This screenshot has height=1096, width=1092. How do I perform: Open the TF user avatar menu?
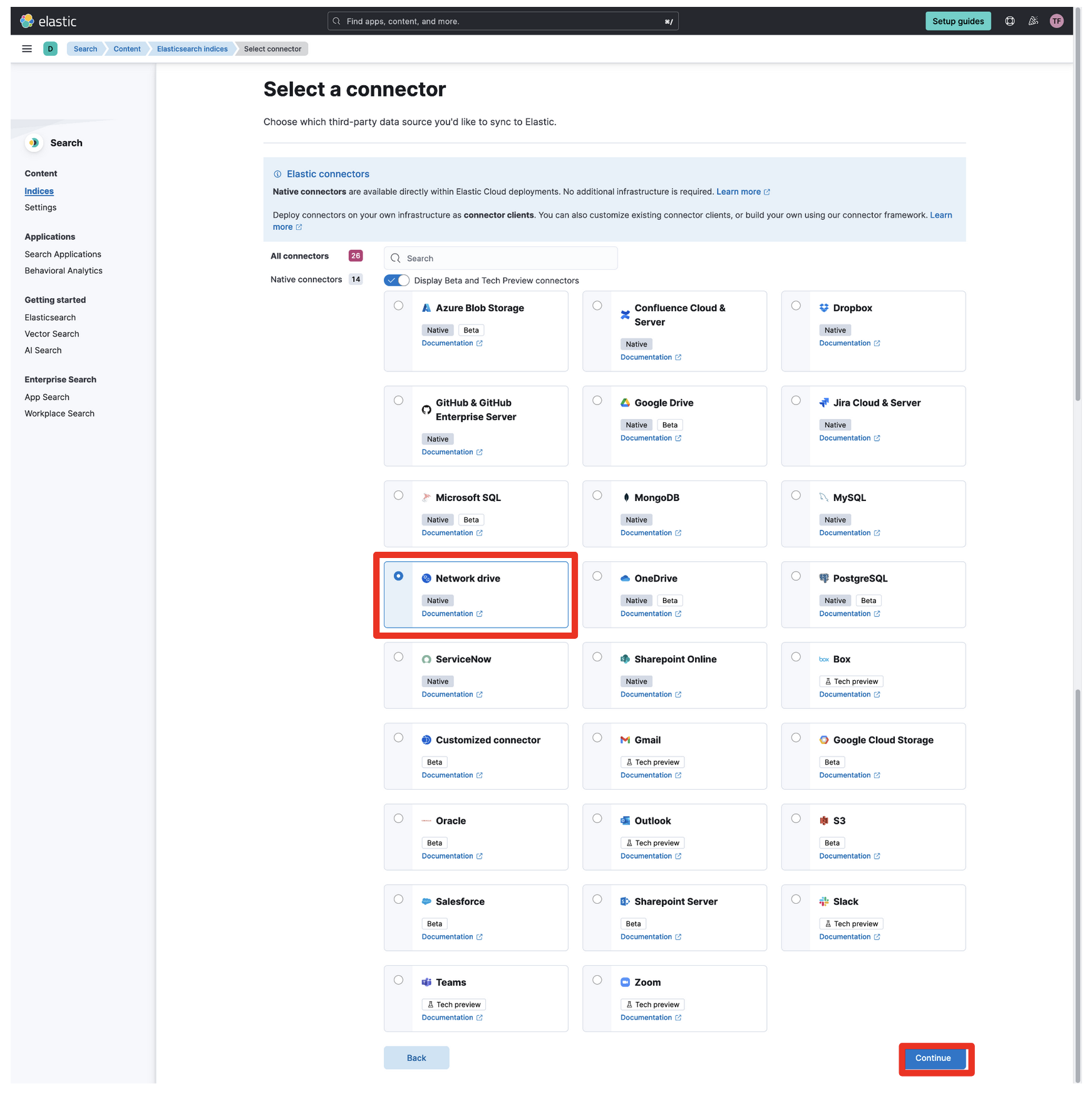point(1057,21)
